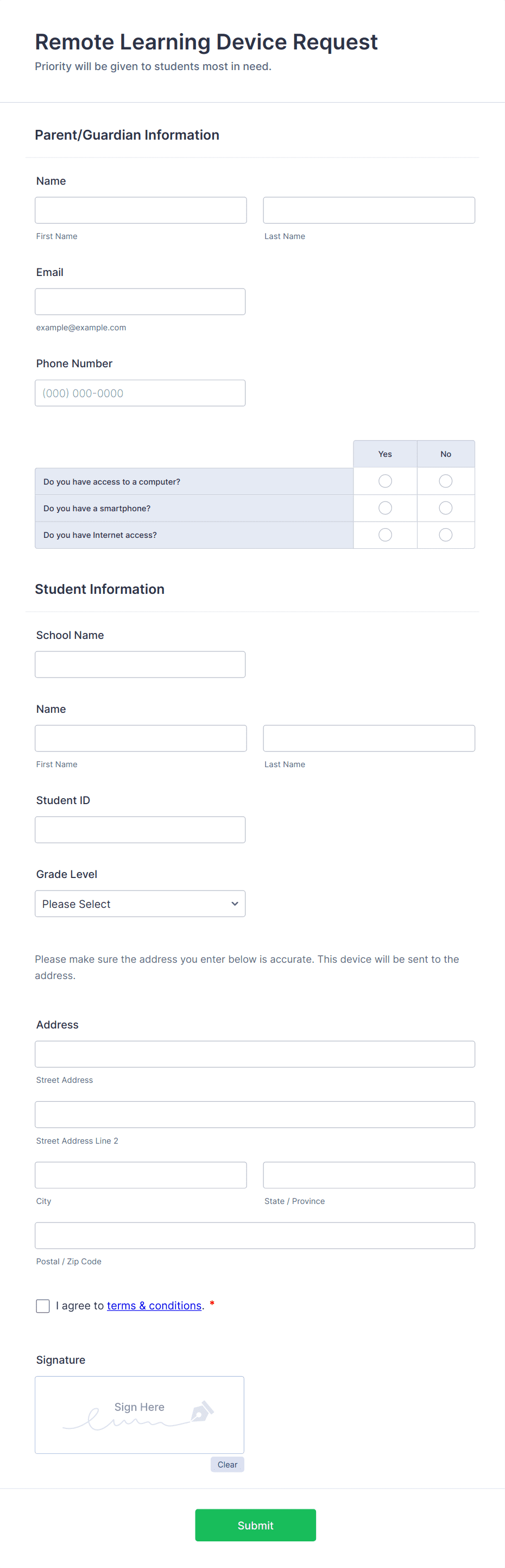The width and height of the screenshot is (505, 1568).
Task: Check the terms & conditions agreement box
Action: (42, 1306)
